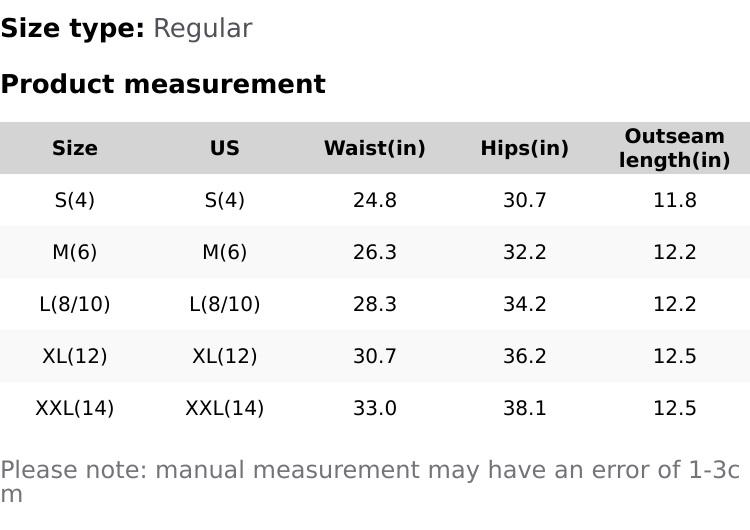Click the manual measurement error note
The image size is (750, 530).
click(x=370, y=471)
